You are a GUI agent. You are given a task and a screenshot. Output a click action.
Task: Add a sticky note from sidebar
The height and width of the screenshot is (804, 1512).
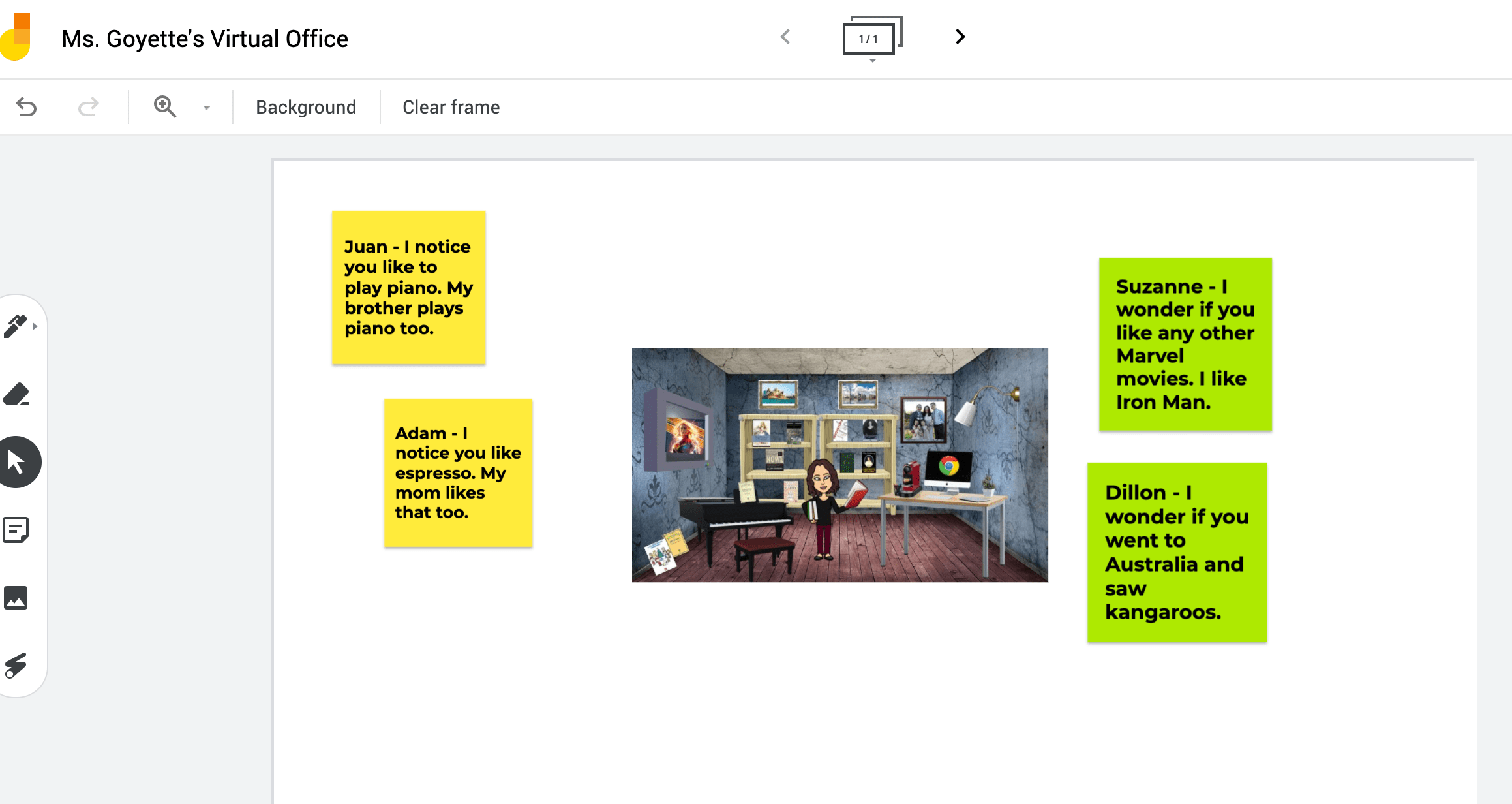(16, 530)
